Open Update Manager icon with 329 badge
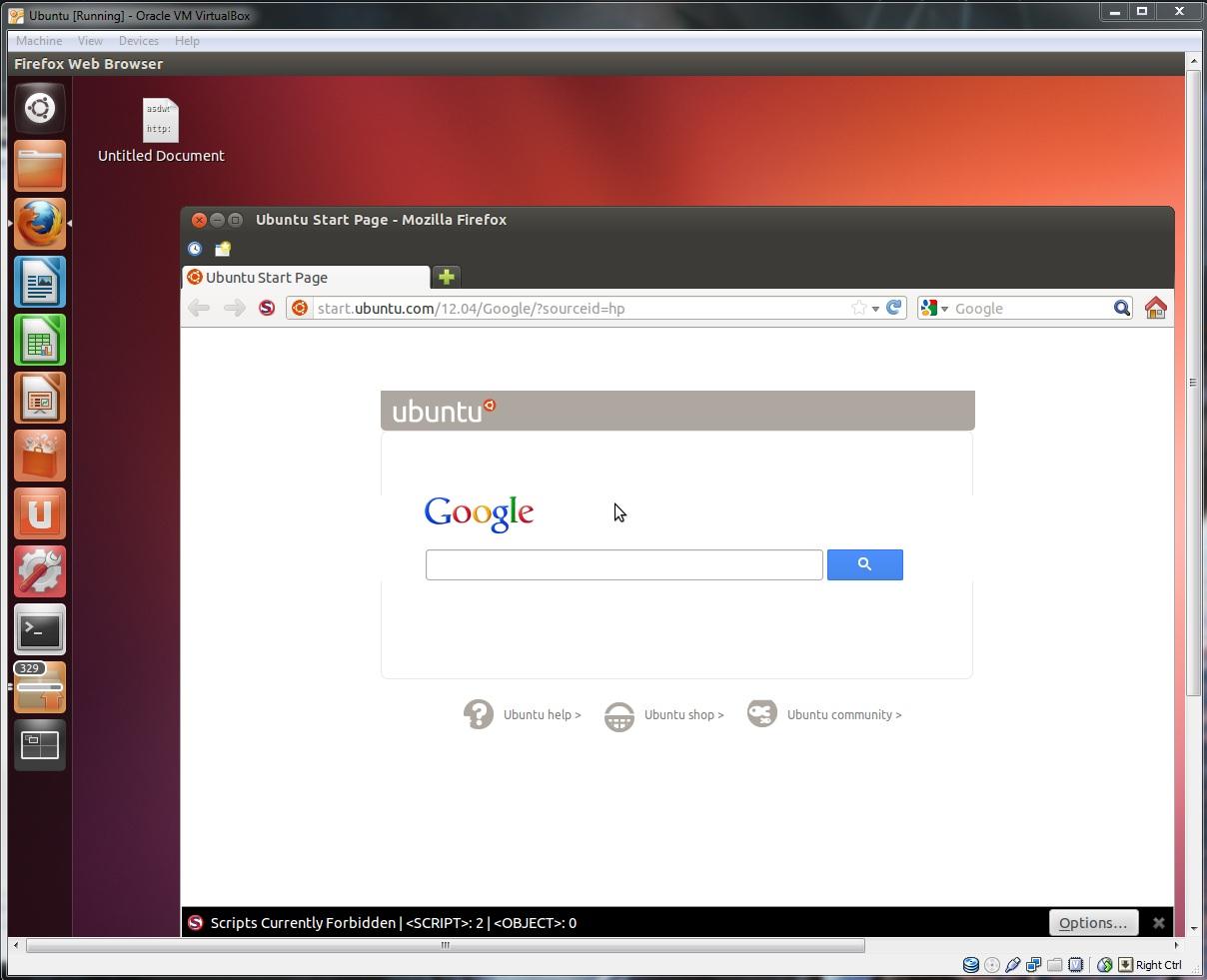 tap(40, 687)
